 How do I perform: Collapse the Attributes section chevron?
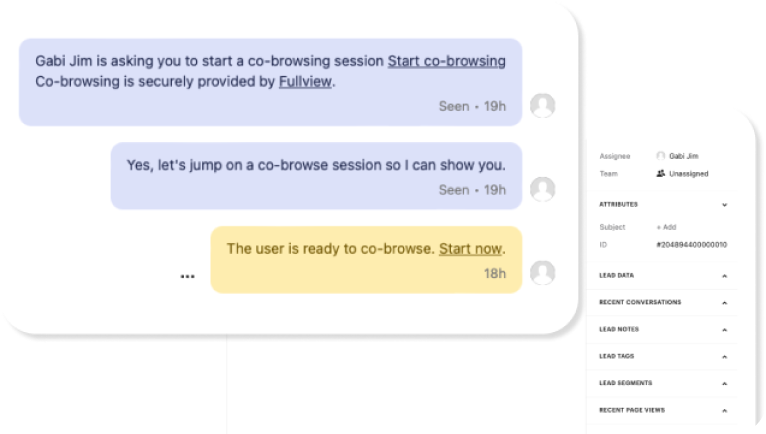click(724, 204)
